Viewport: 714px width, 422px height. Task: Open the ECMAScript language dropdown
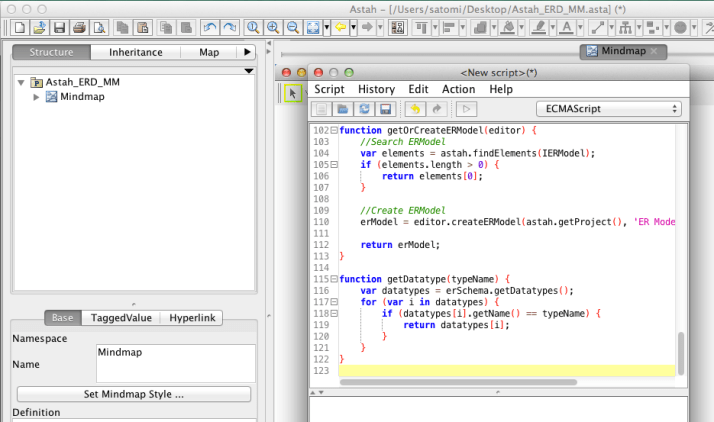click(608, 108)
